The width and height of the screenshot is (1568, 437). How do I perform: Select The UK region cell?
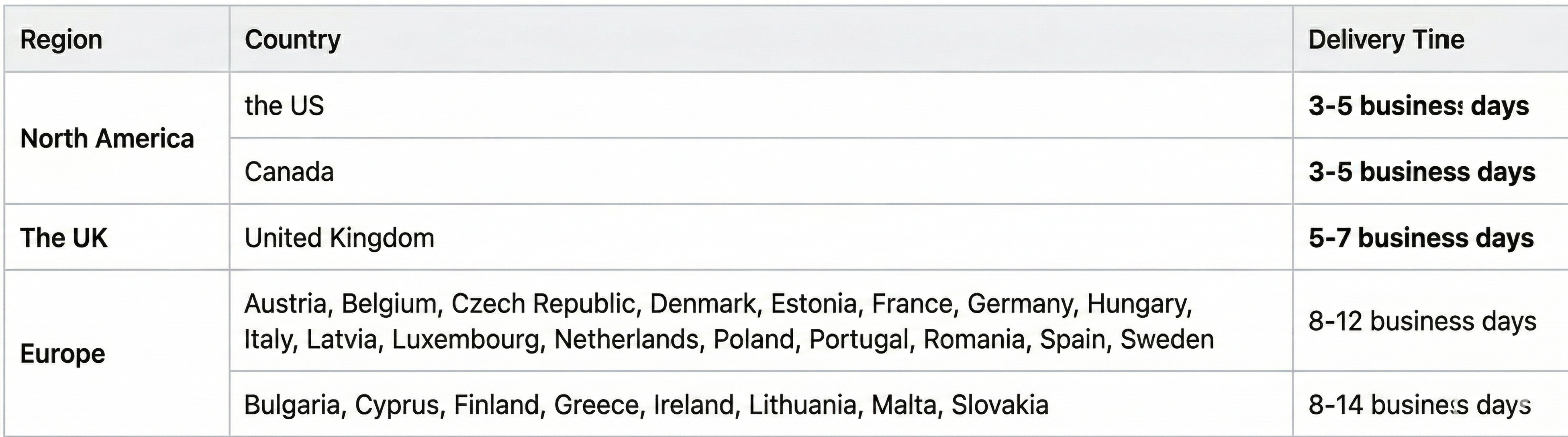[x=64, y=238]
